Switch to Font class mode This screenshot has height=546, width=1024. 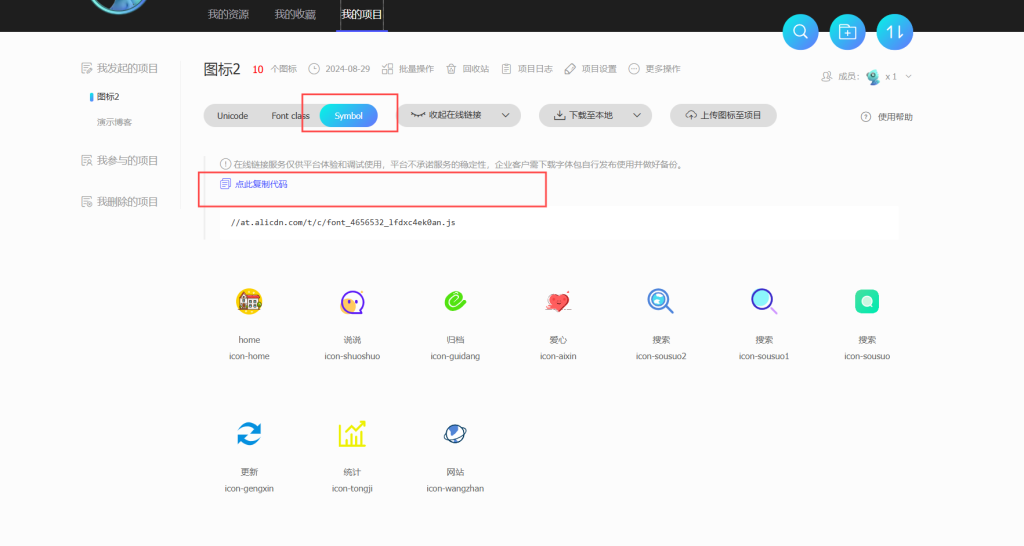pos(290,116)
